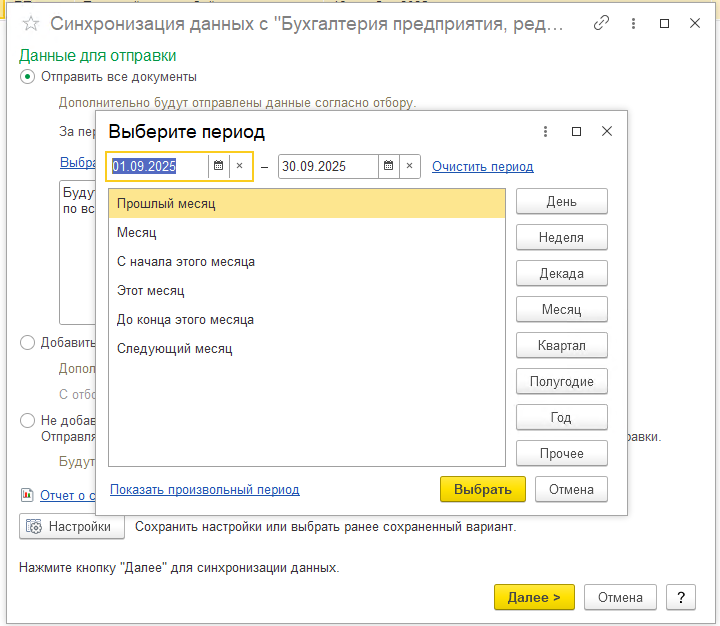
Task: Switch period type to Квартал
Action: pos(562,345)
